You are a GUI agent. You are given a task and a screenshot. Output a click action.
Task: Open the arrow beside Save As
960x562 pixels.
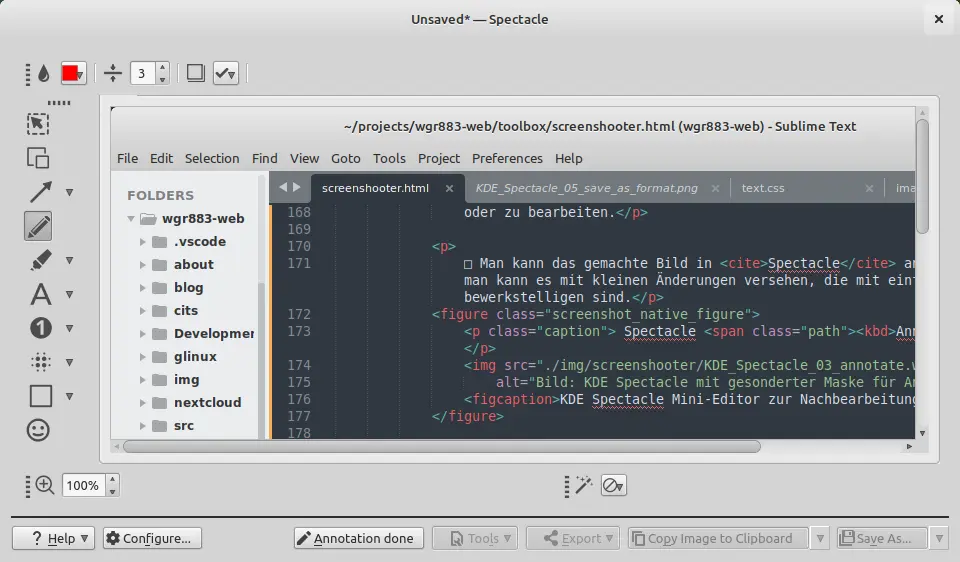[x=939, y=538]
